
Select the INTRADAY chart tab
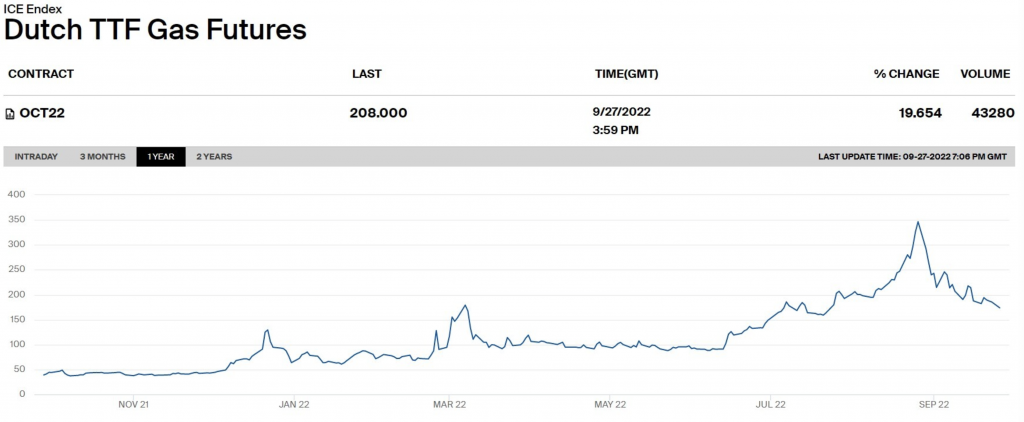(x=36, y=157)
